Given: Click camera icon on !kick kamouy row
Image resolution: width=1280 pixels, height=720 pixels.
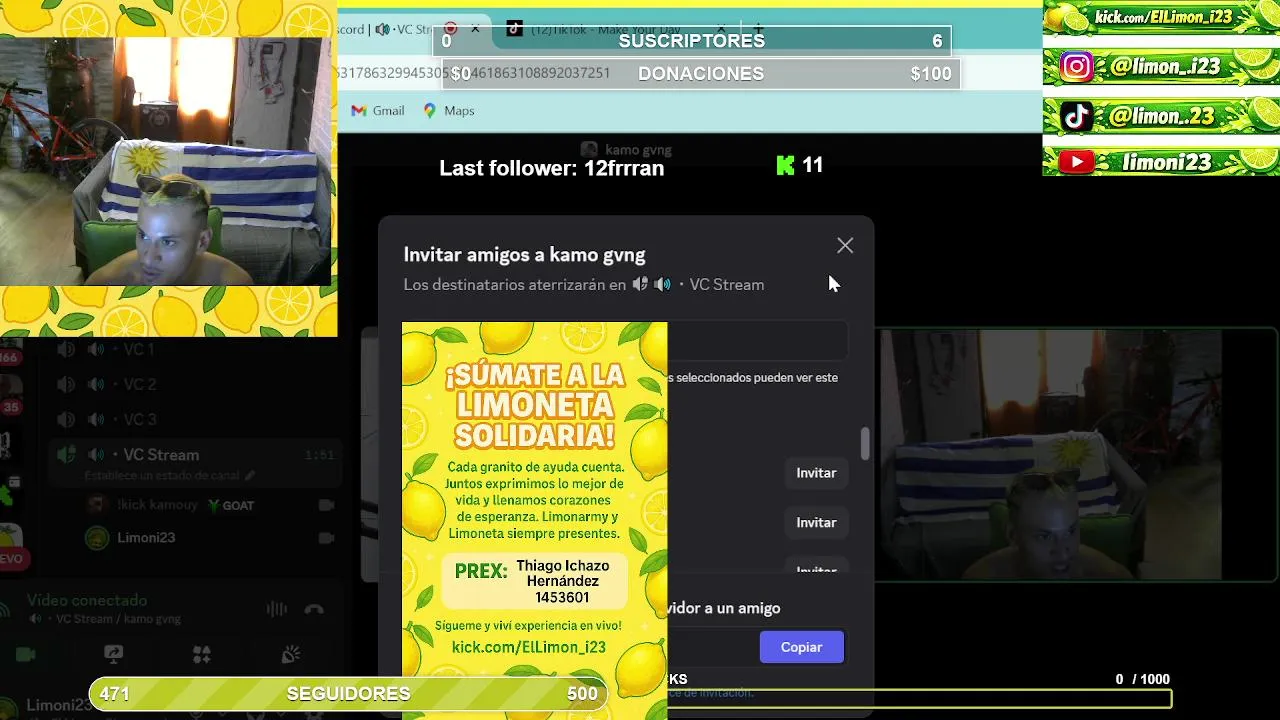Looking at the screenshot, I should pos(326,506).
